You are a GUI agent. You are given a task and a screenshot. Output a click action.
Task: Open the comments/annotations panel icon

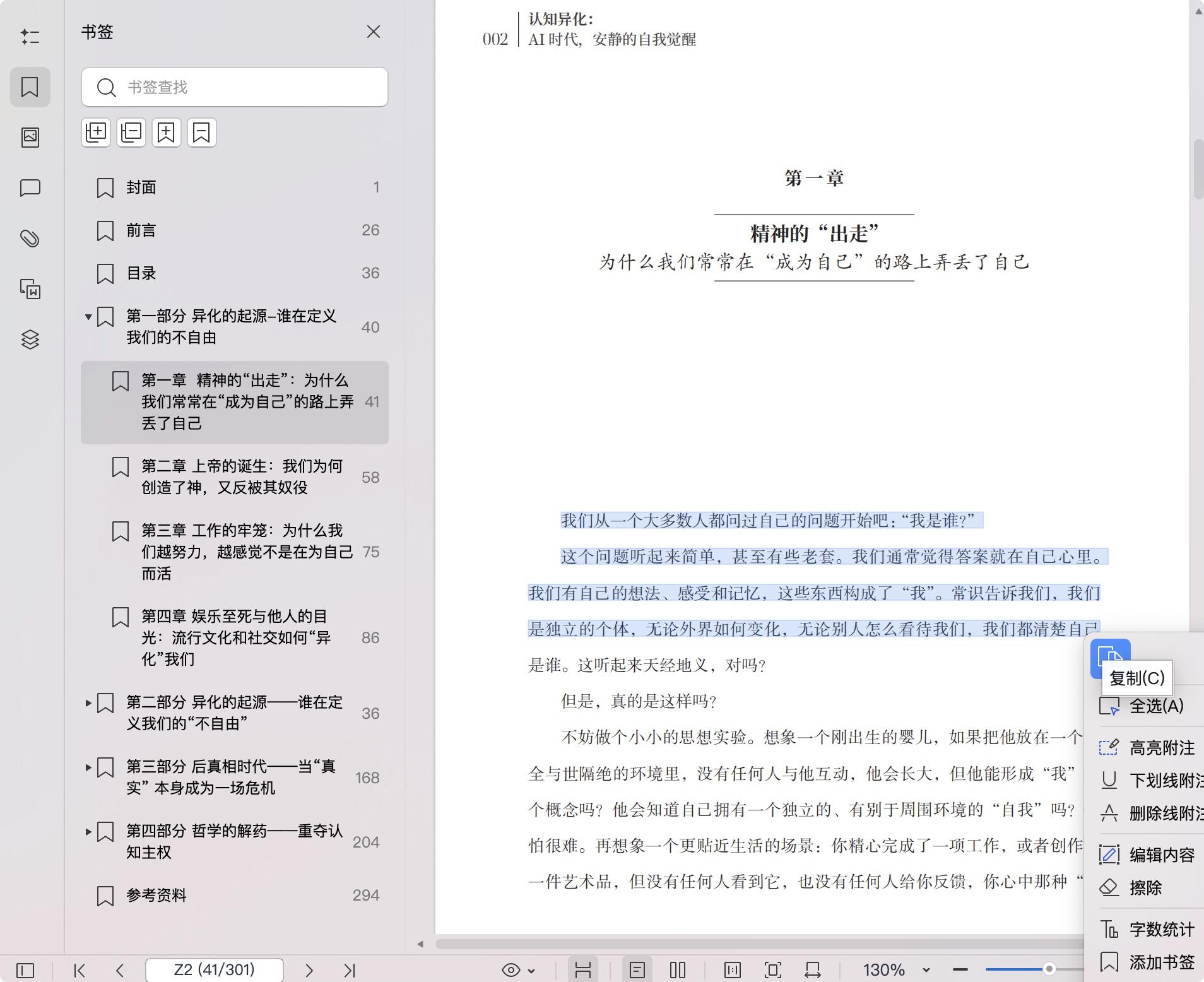click(x=30, y=187)
